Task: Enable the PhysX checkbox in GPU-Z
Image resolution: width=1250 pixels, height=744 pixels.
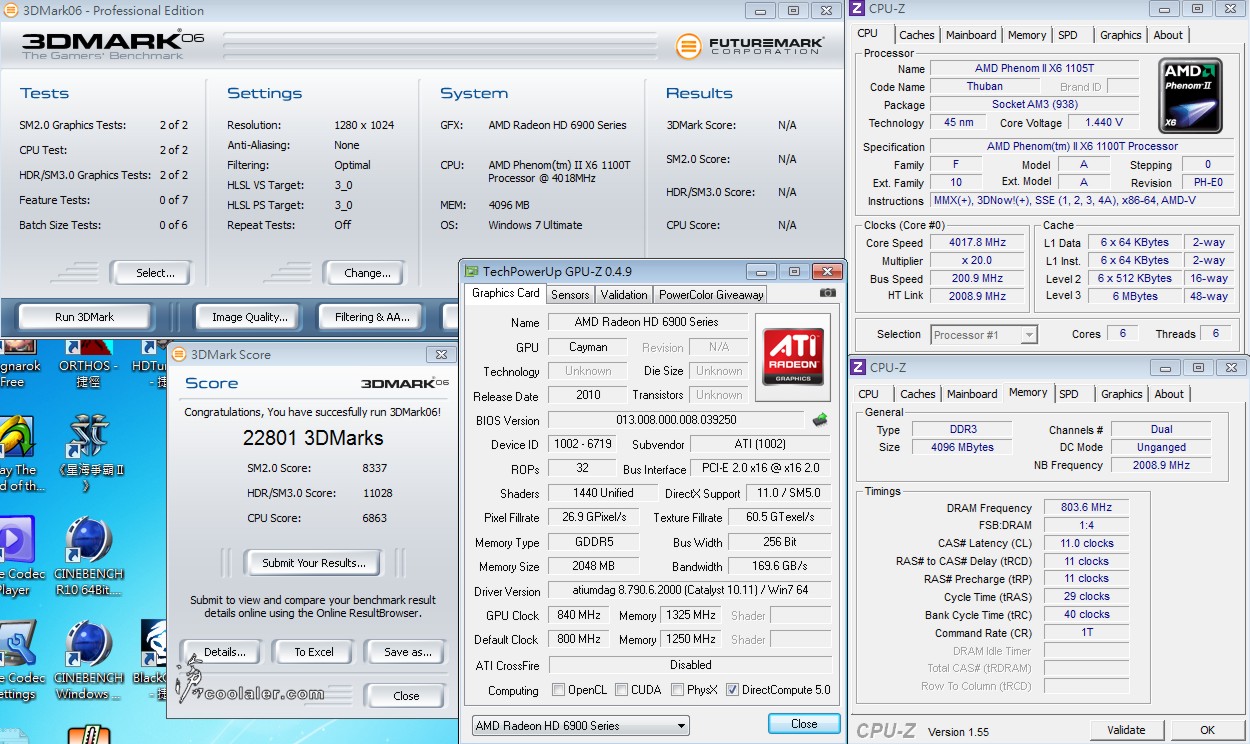Action: pyautogui.click(x=678, y=690)
